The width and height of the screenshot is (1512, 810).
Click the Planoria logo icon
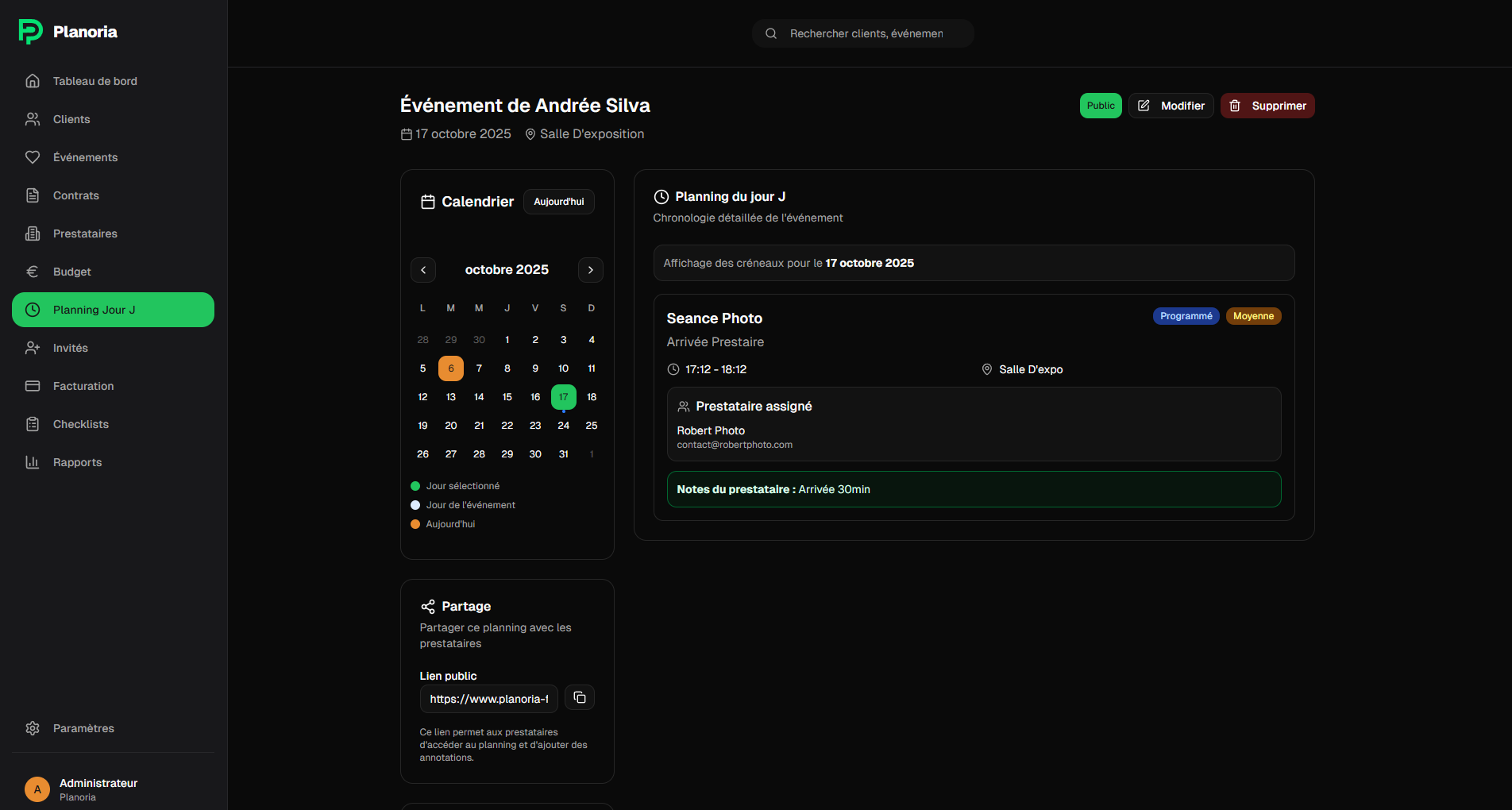coord(30,32)
